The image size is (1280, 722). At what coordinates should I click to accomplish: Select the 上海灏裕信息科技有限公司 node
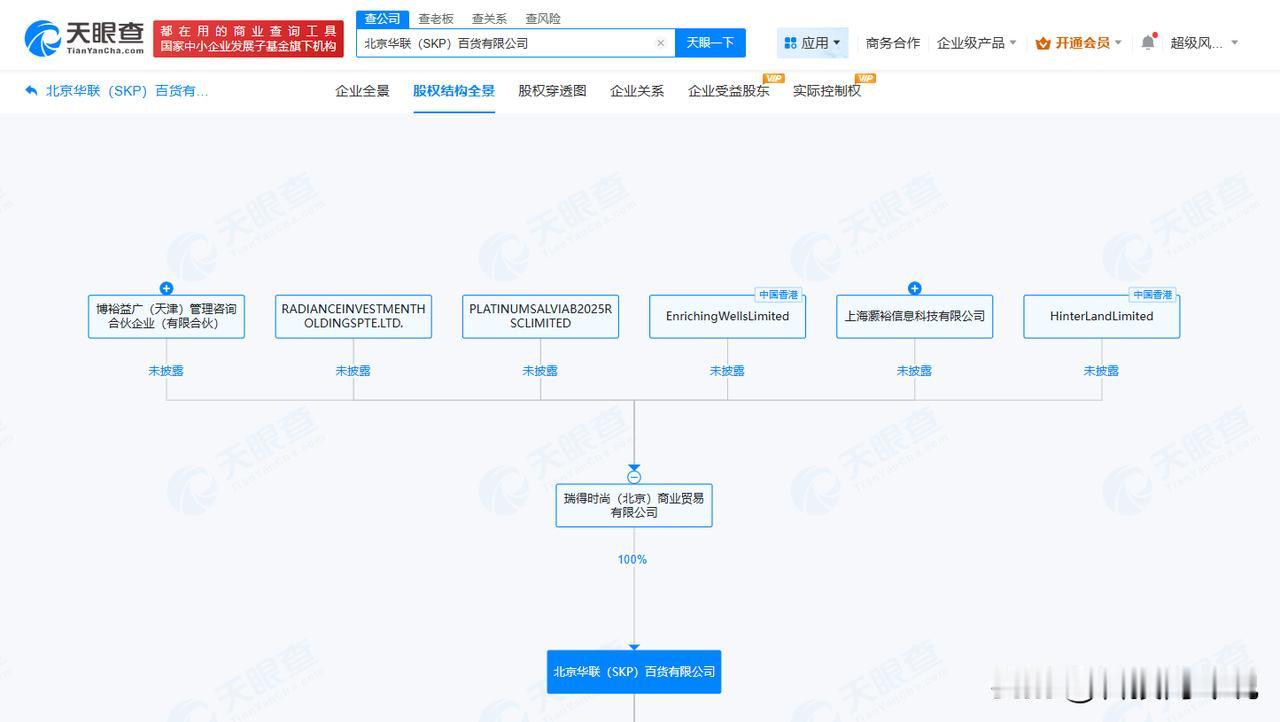(x=914, y=316)
